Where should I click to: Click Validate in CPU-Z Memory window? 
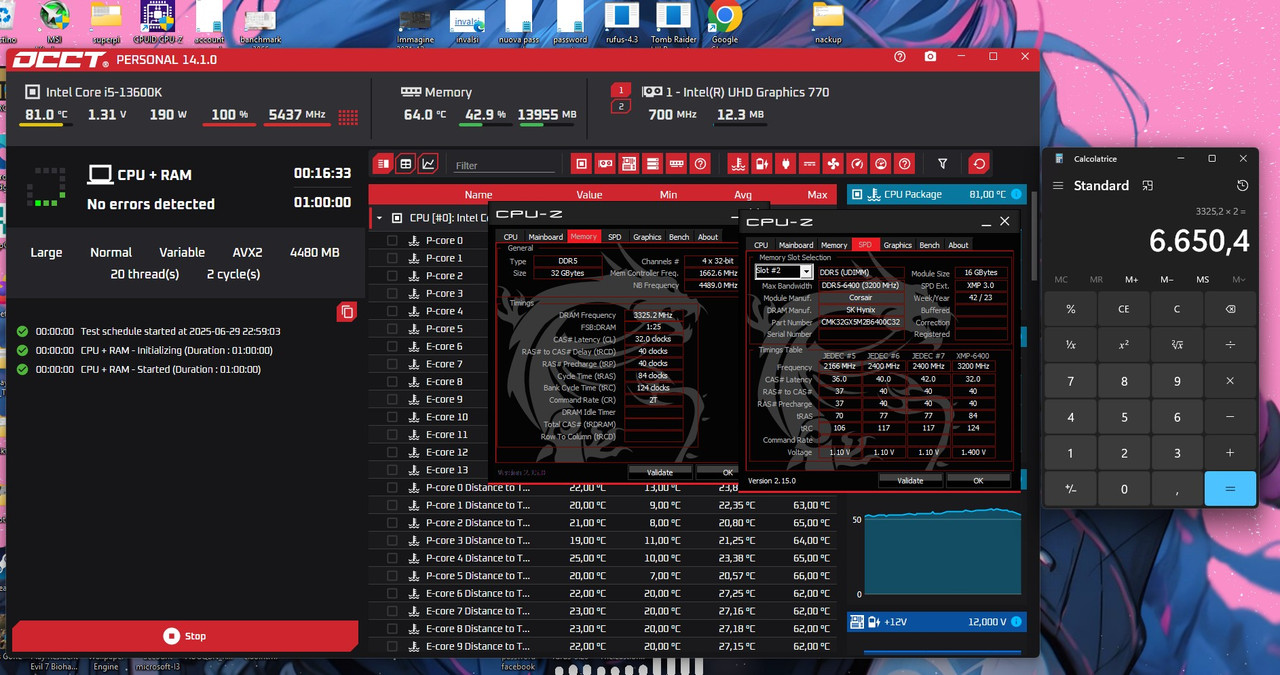pyautogui.click(x=660, y=472)
